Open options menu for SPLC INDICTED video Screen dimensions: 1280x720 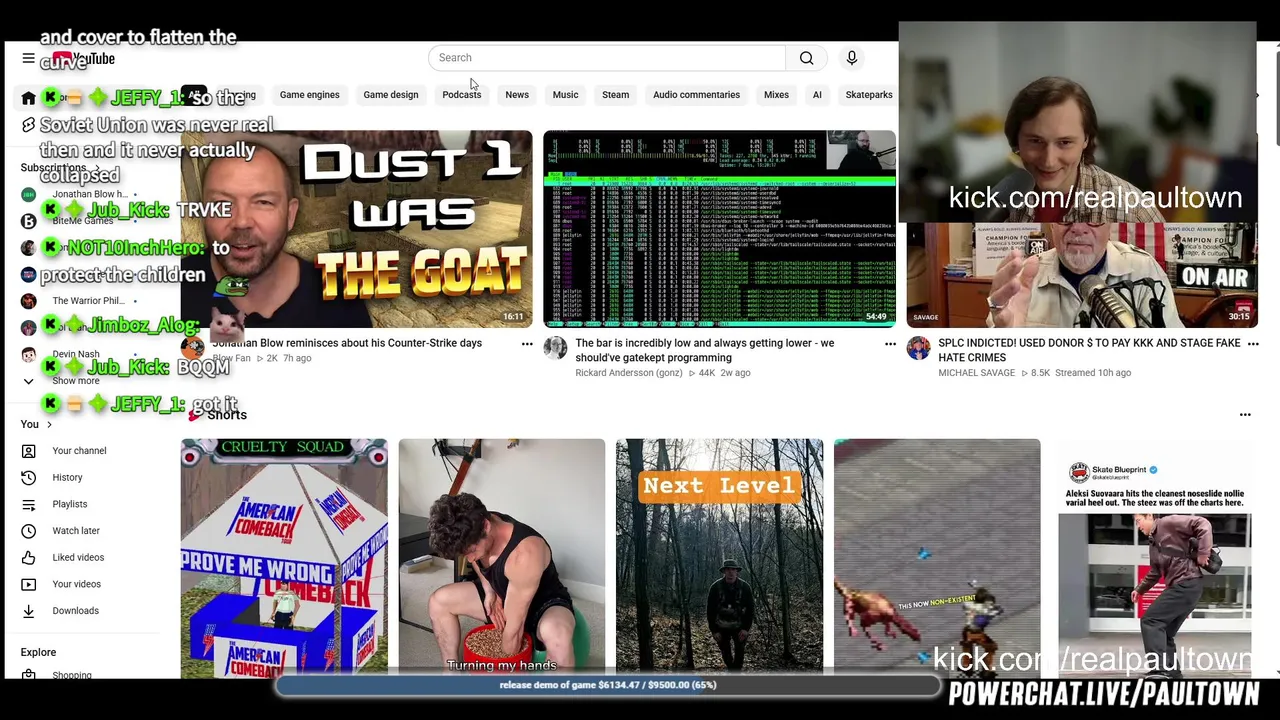pyautogui.click(x=1253, y=344)
